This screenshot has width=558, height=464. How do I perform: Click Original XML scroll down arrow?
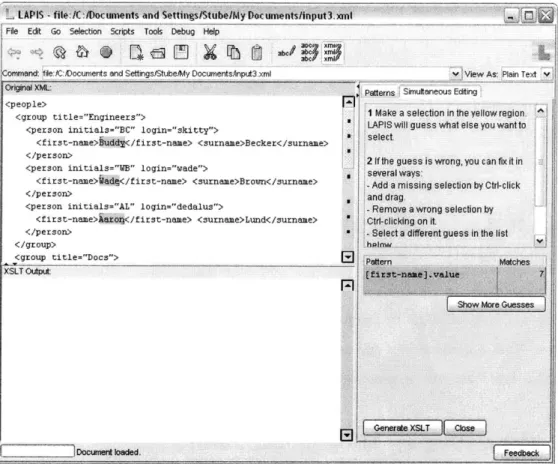tap(347, 257)
